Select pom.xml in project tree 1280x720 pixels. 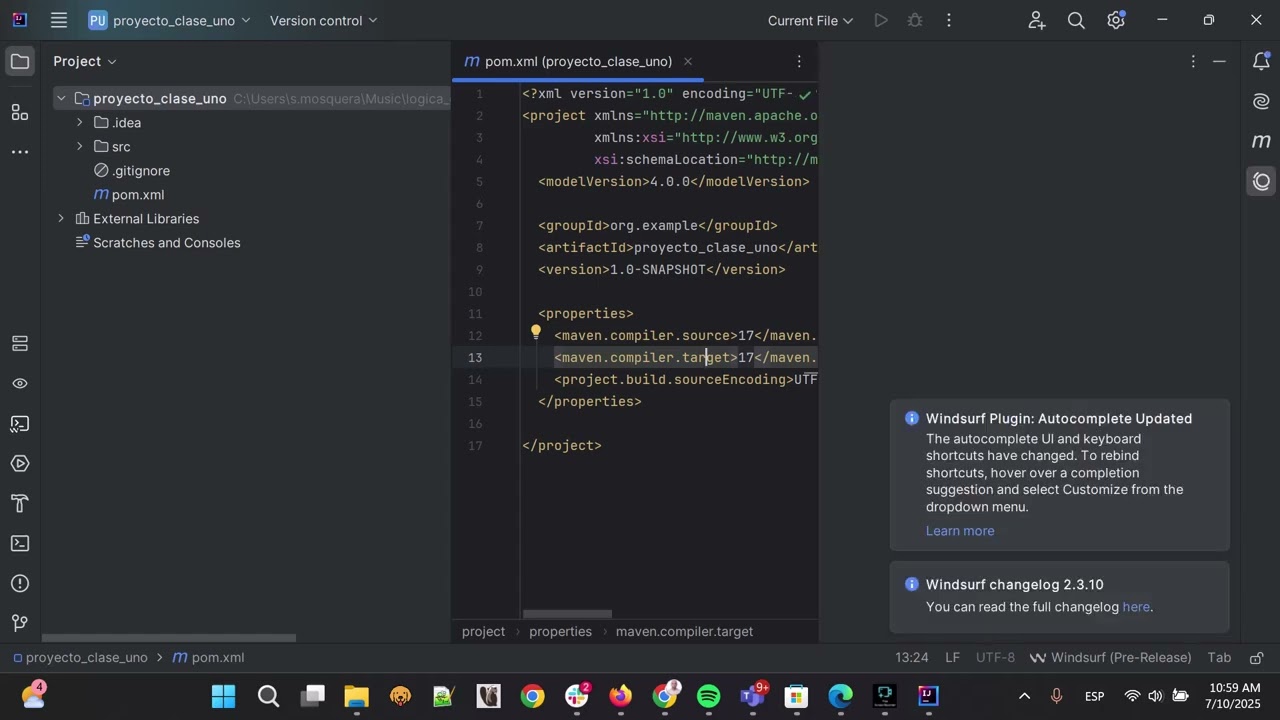click(x=128, y=194)
